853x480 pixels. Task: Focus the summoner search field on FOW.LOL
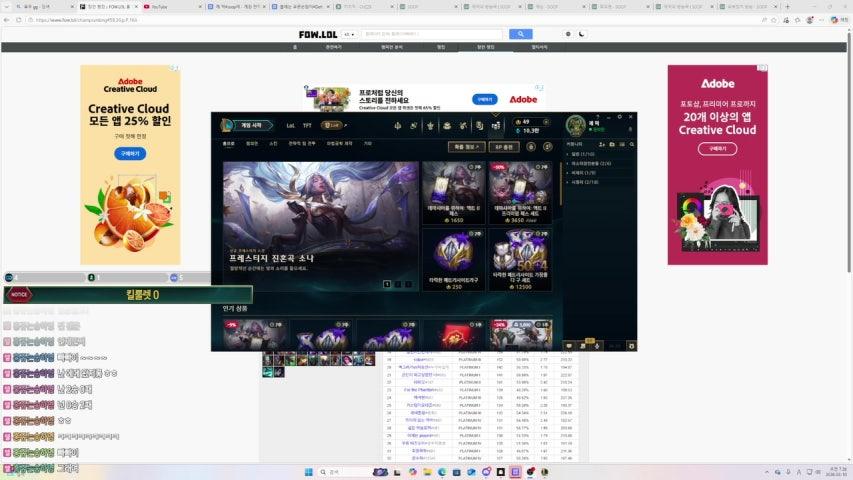(x=431, y=34)
